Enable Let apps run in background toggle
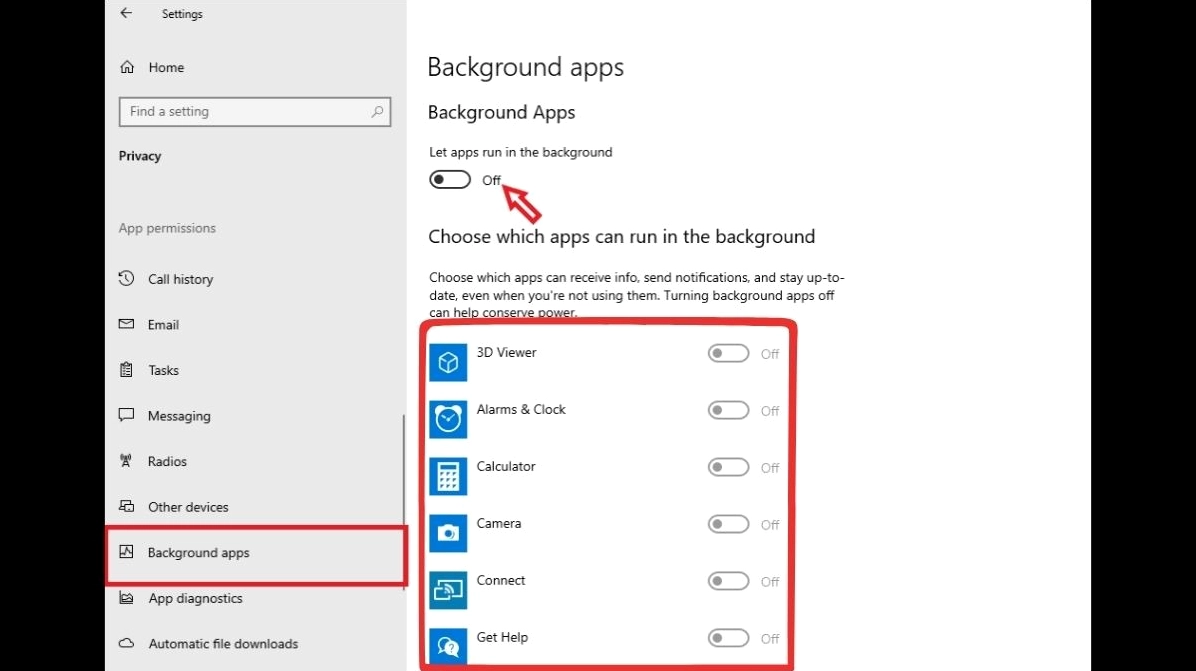Image resolution: width=1196 pixels, height=671 pixels. (x=450, y=180)
